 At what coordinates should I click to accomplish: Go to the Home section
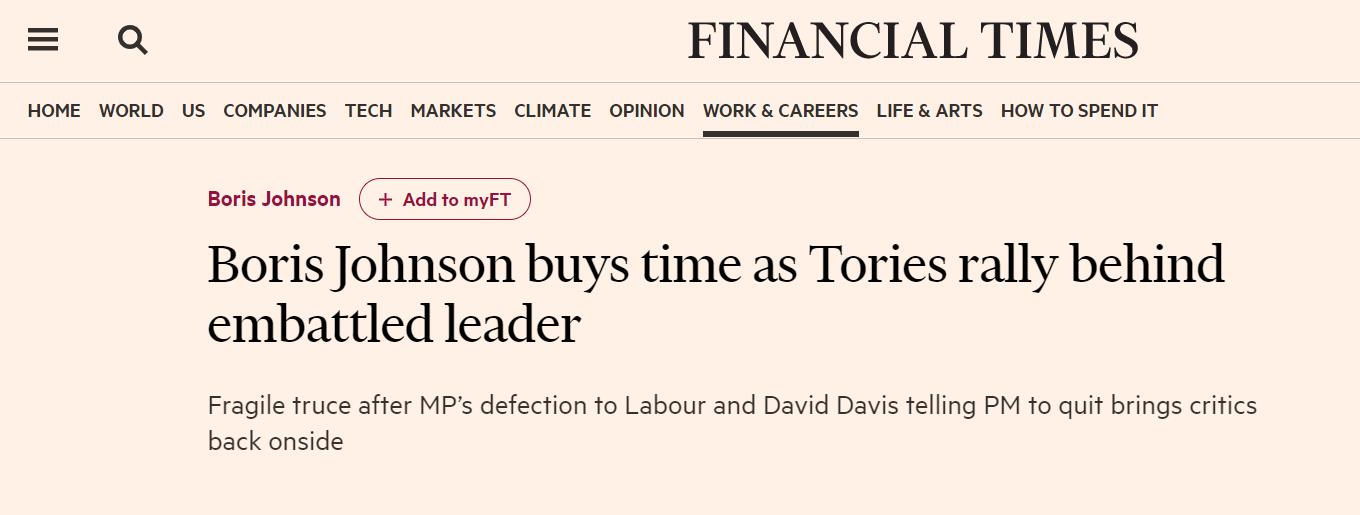pos(54,111)
